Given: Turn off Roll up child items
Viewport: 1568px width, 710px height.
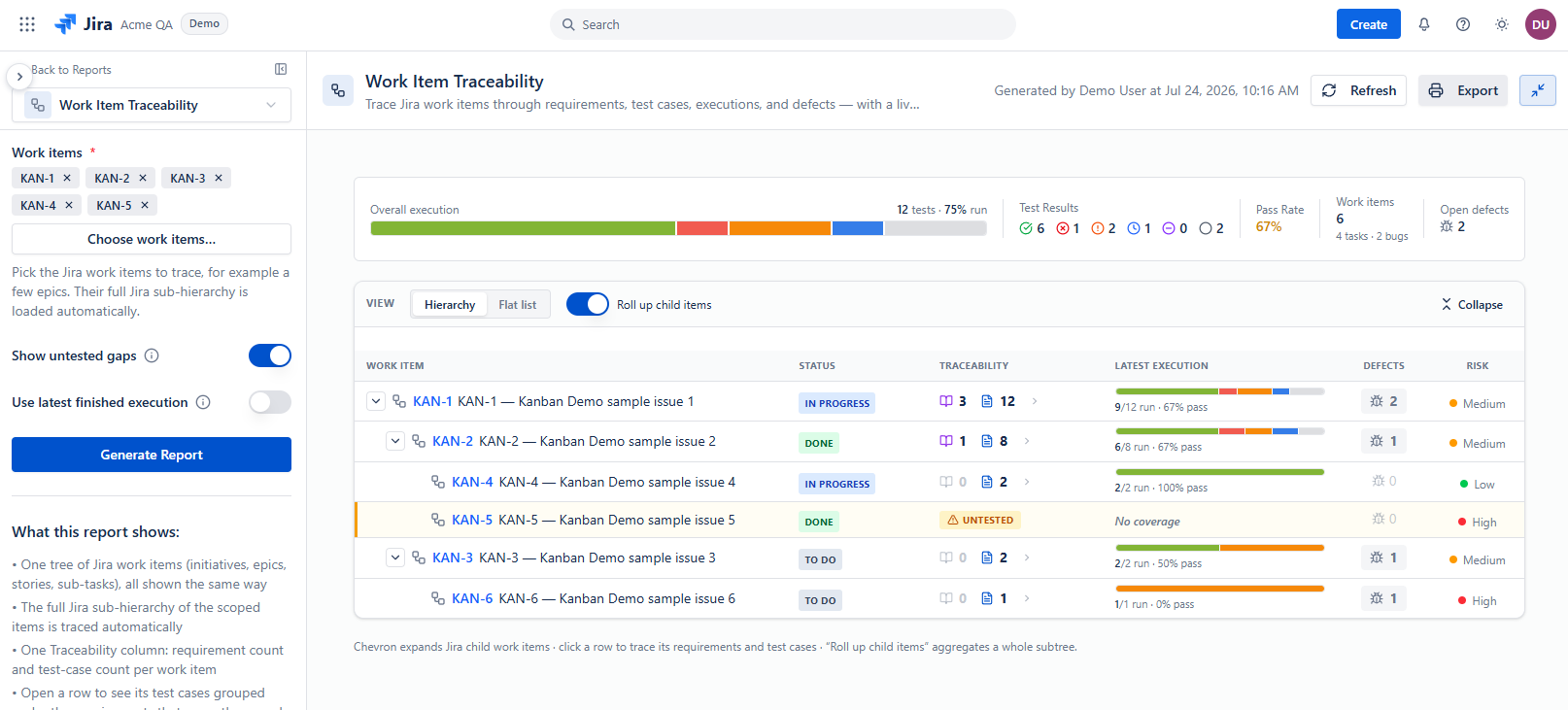Looking at the screenshot, I should point(588,304).
